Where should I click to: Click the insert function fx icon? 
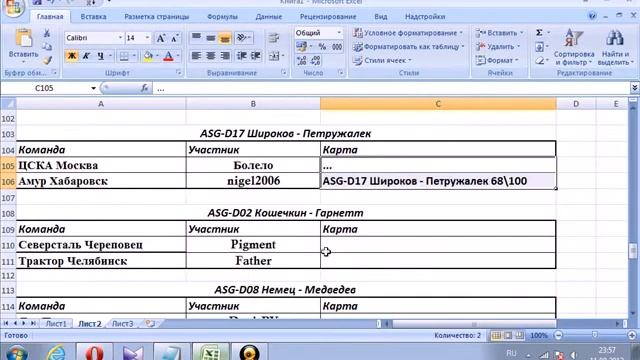coord(144,88)
